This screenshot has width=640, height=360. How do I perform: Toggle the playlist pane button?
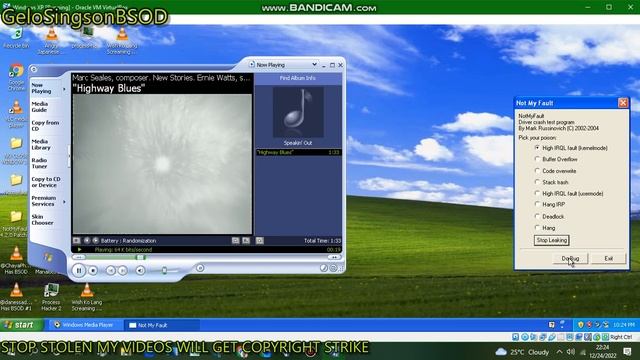pos(260,240)
